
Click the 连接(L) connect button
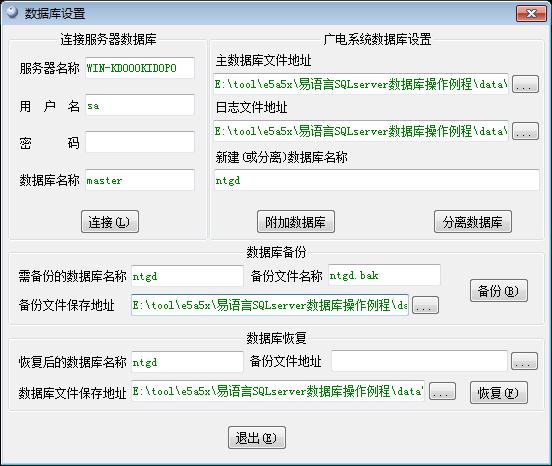tap(110, 222)
